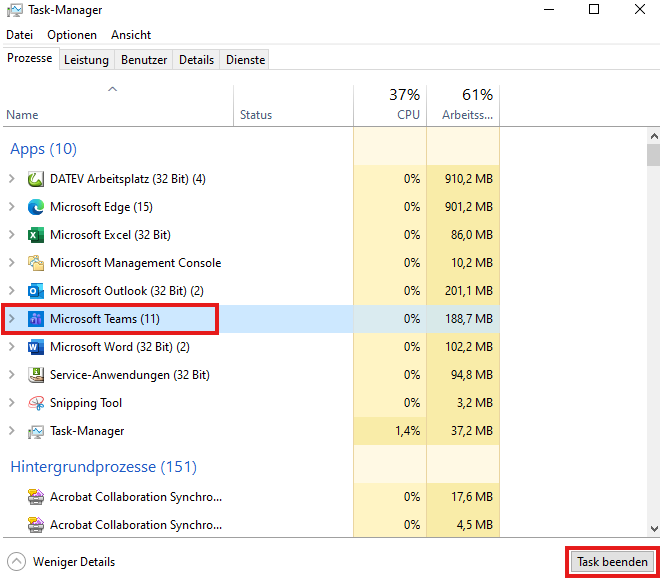The height and width of the screenshot is (583, 660).
Task: Click the Task beenden button
Action: click(x=612, y=562)
